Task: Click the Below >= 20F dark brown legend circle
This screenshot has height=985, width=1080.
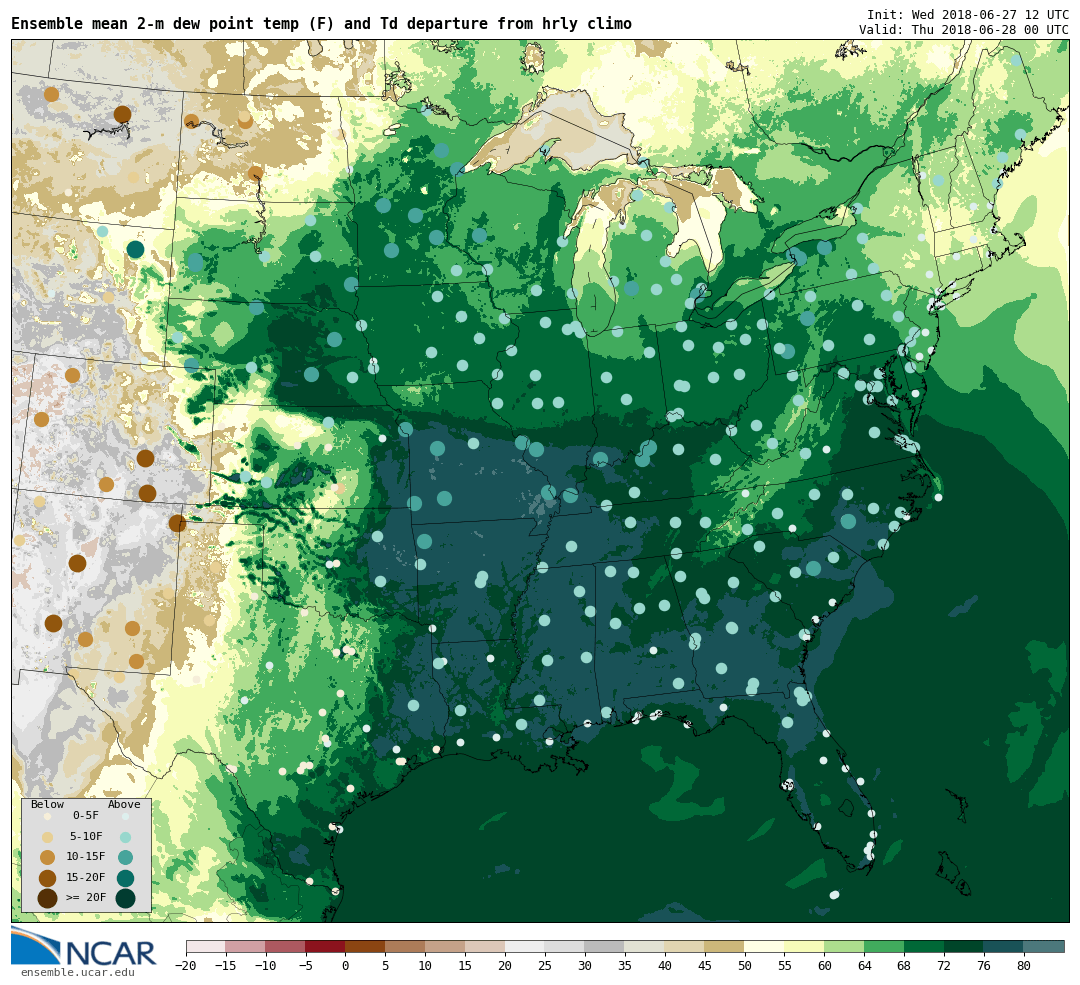Action: (47, 898)
